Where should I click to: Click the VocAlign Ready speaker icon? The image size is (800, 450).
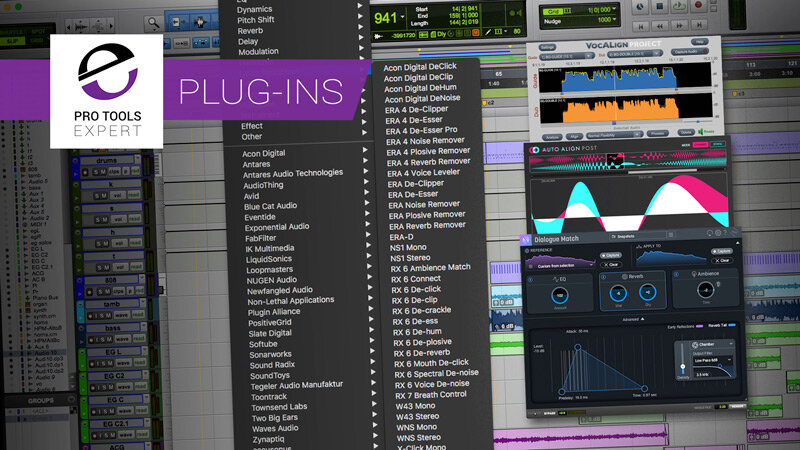pos(702,132)
